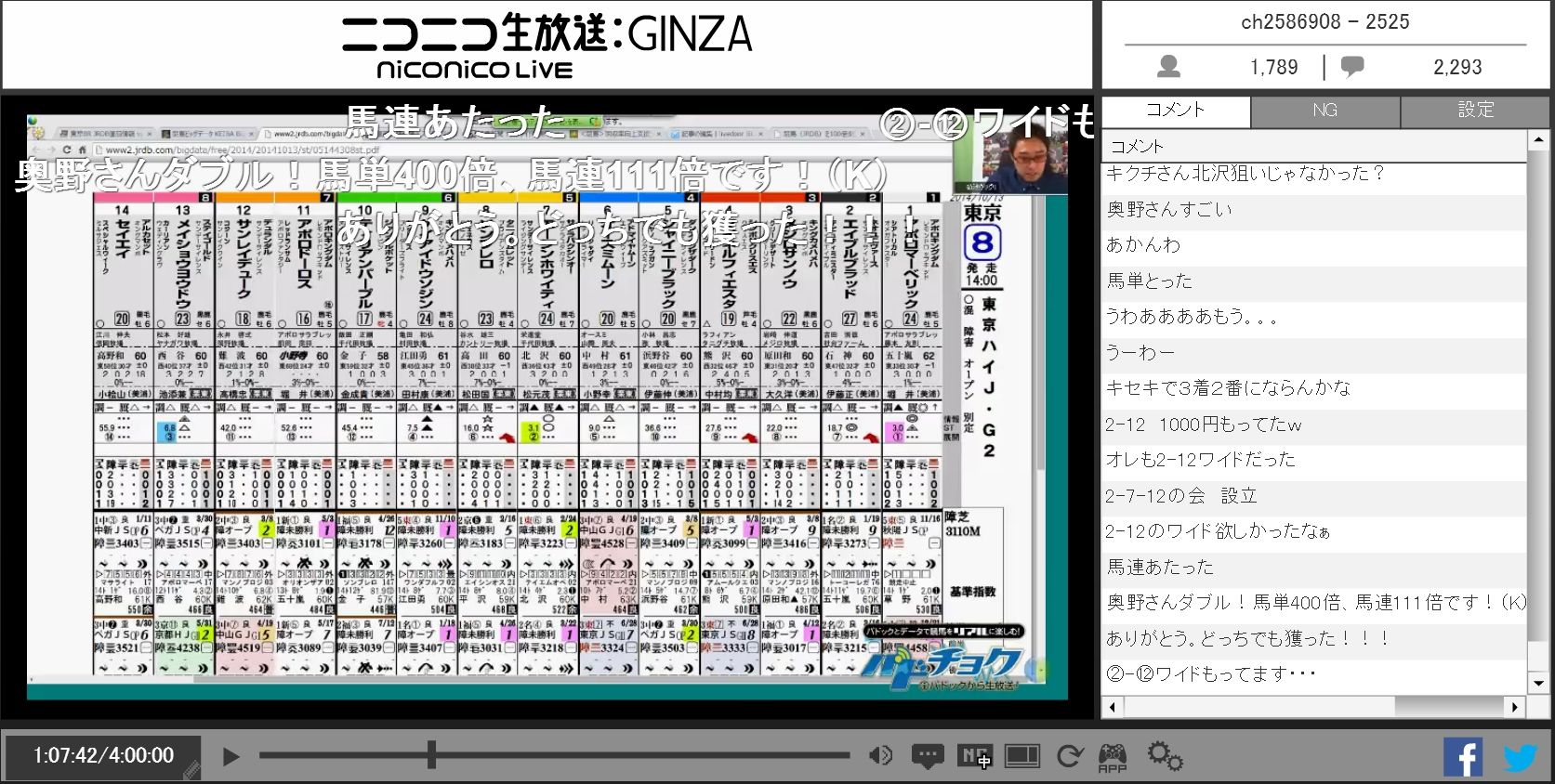Image resolution: width=1555 pixels, height=784 pixels.
Task: Select comment "奥野さんすごい"
Action: pyautogui.click(x=1314, y=210)
